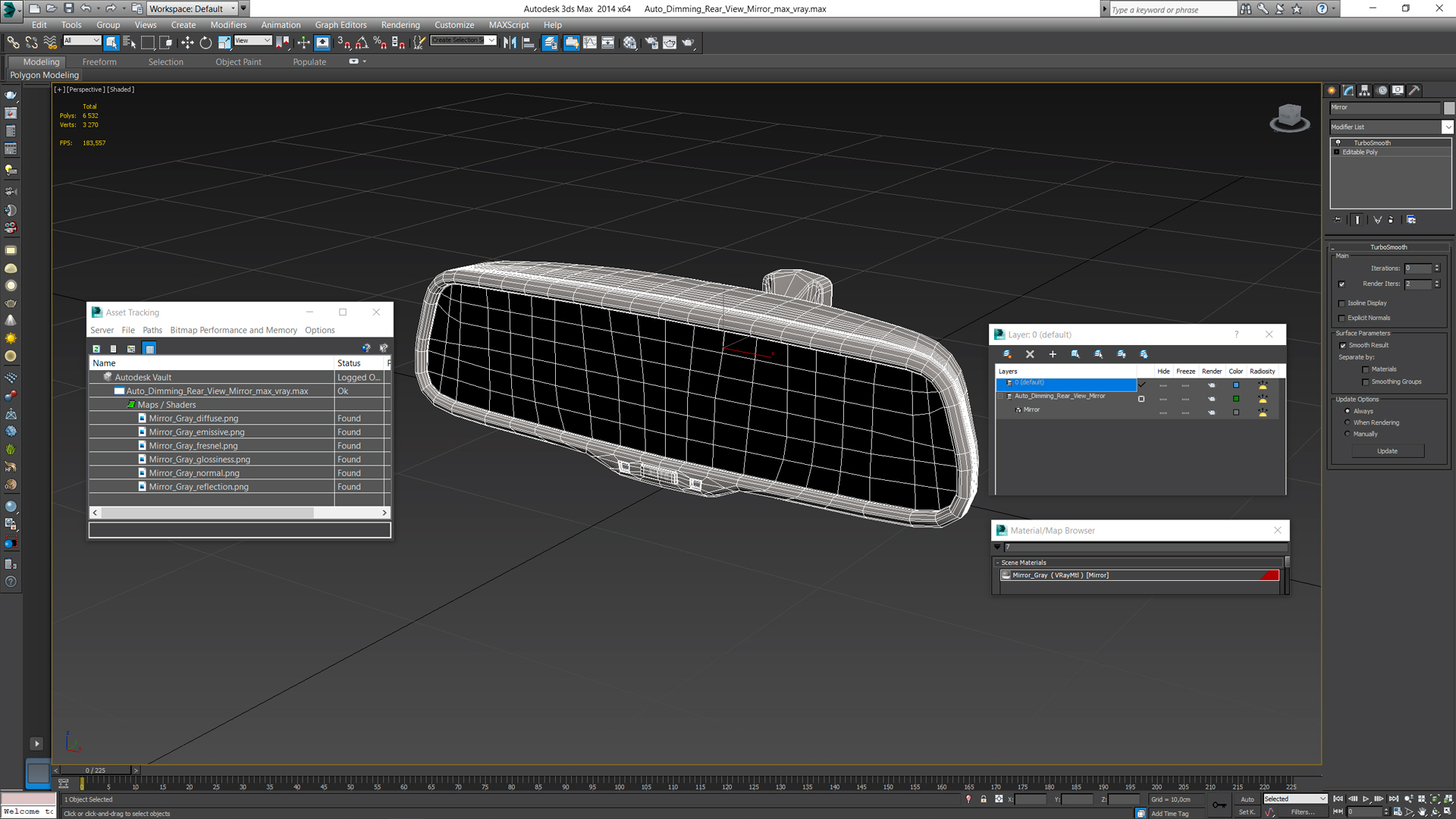Enable Isoline Display checkbox
The width and height of the screenshot is (1456, 819).
point(1341,303)
